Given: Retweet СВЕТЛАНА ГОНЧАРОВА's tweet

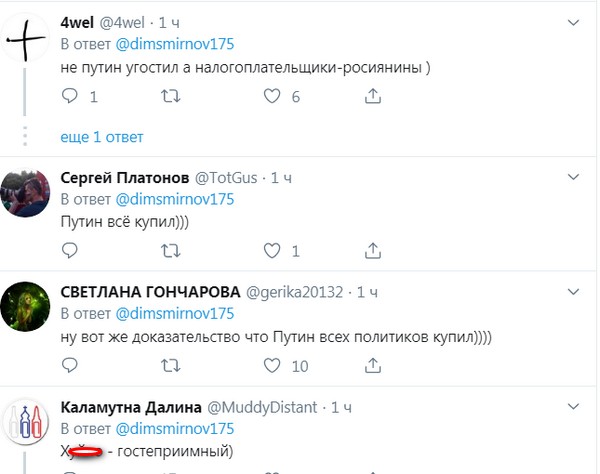Looking at the screenshot, I should [171, 366].
